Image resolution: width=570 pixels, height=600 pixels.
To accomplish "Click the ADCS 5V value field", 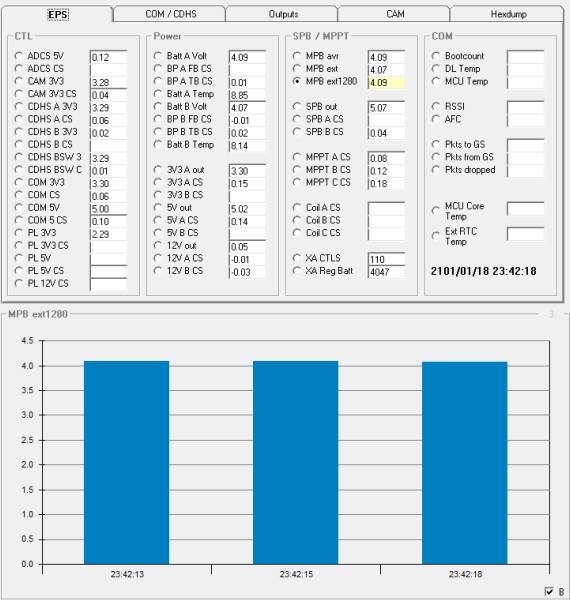I will coord(108,57).
